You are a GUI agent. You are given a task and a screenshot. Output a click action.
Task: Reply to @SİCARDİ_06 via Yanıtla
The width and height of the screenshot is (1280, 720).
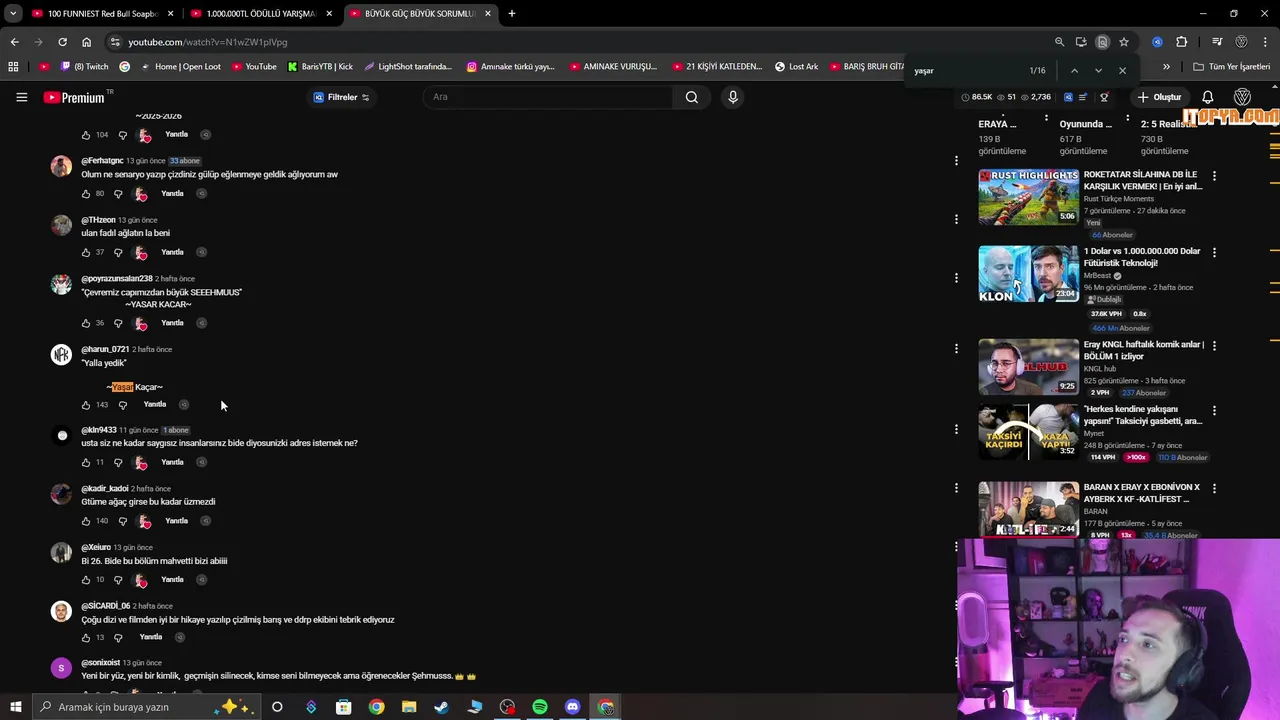(151, 637)
